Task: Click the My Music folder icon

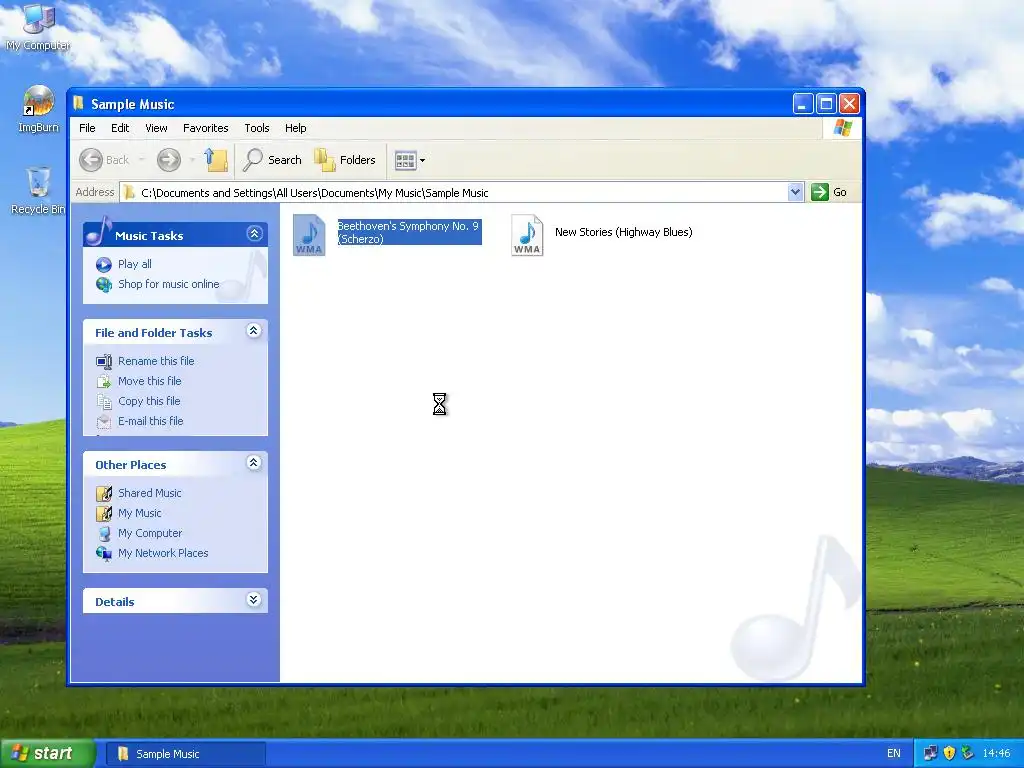Action: (x=104, y=514)
